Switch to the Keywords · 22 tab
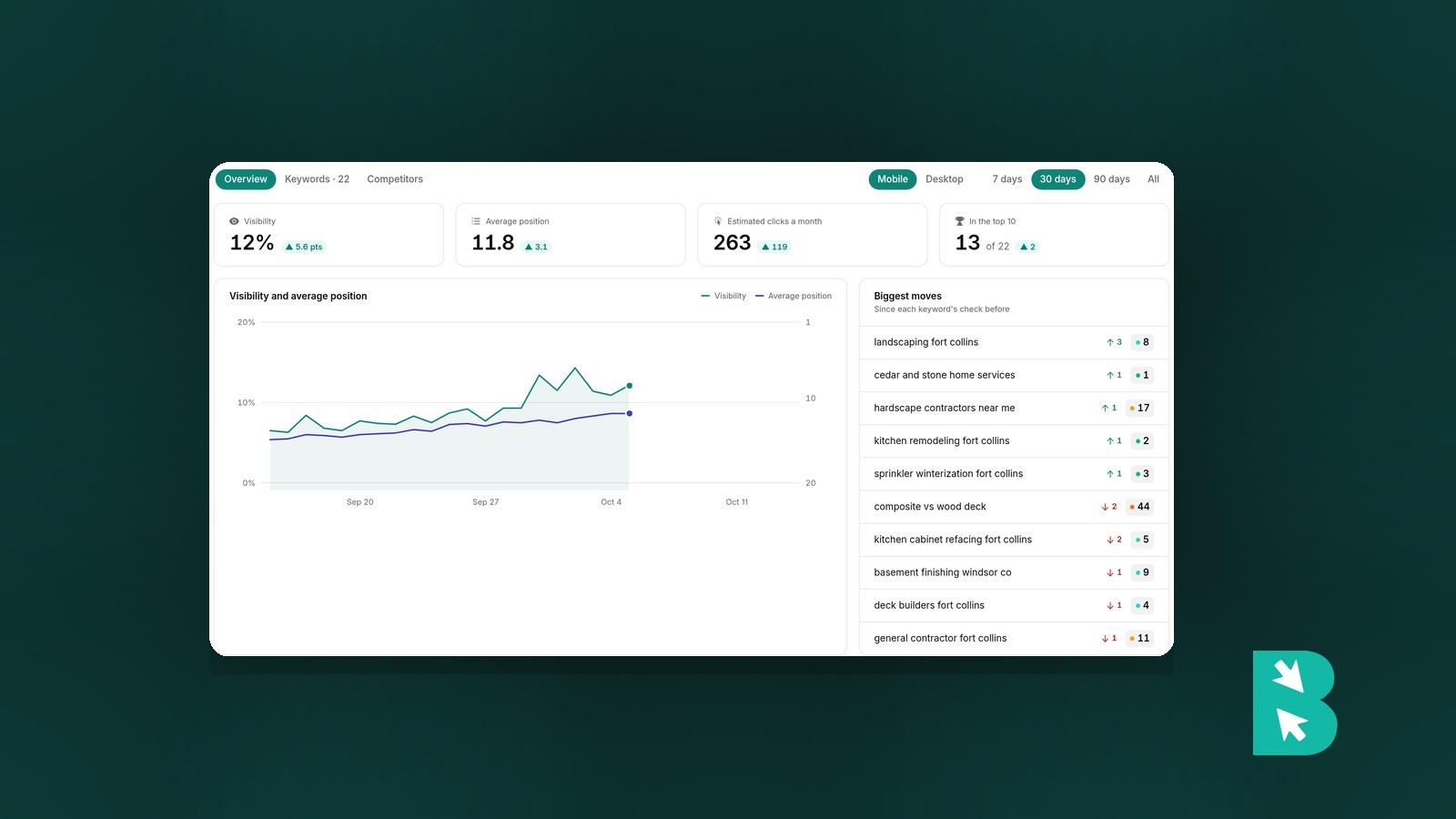Screen dimensions: 1456x819 tap(317, 179)
